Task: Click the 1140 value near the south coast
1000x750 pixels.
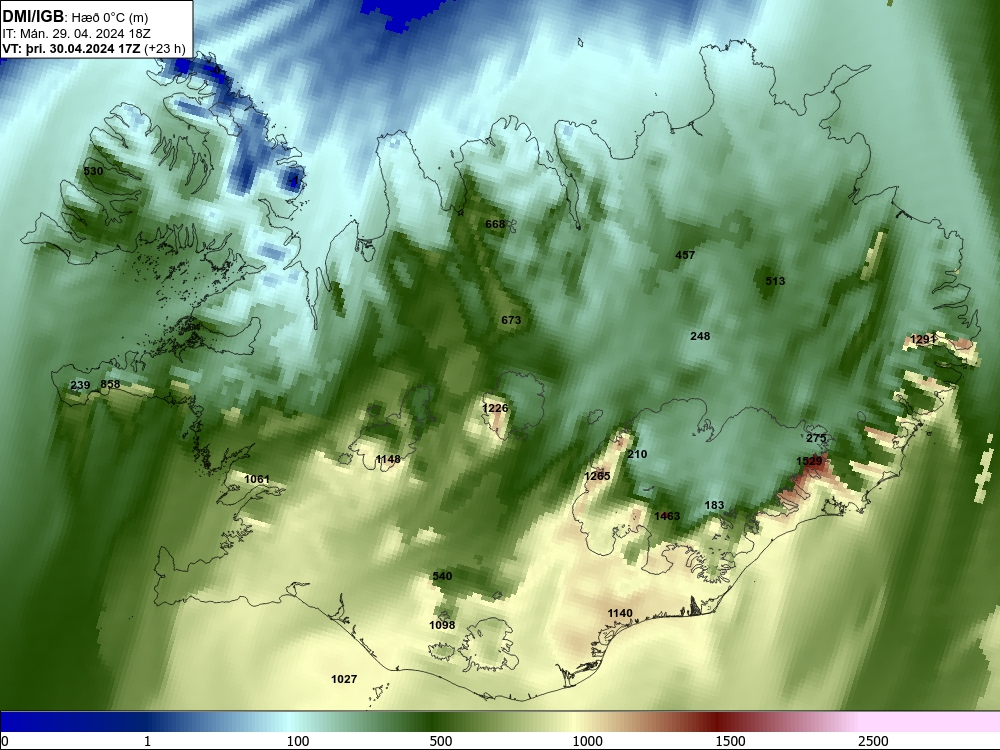Action: point(620,614)
